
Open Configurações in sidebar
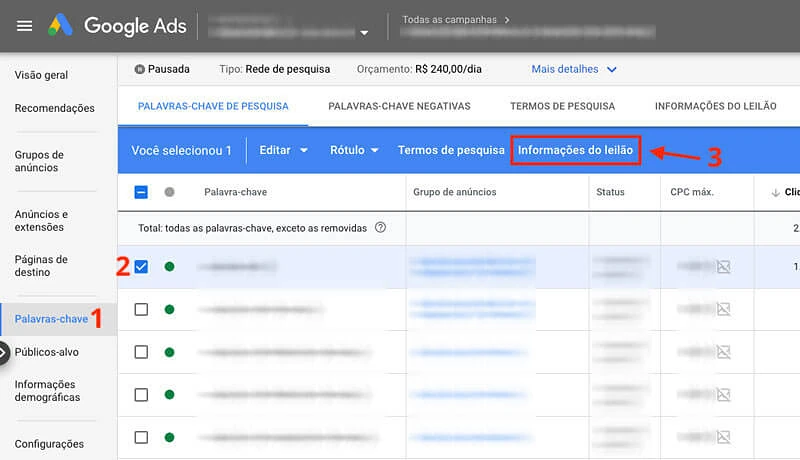49,444
